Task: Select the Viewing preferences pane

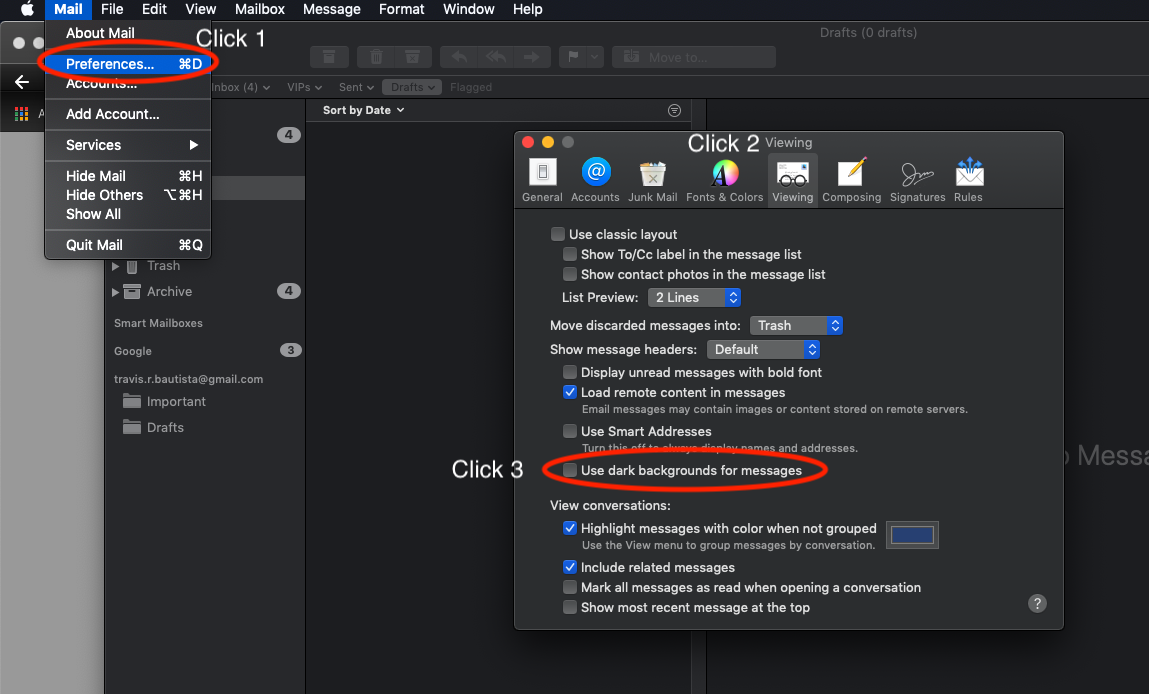Action: 792,180
